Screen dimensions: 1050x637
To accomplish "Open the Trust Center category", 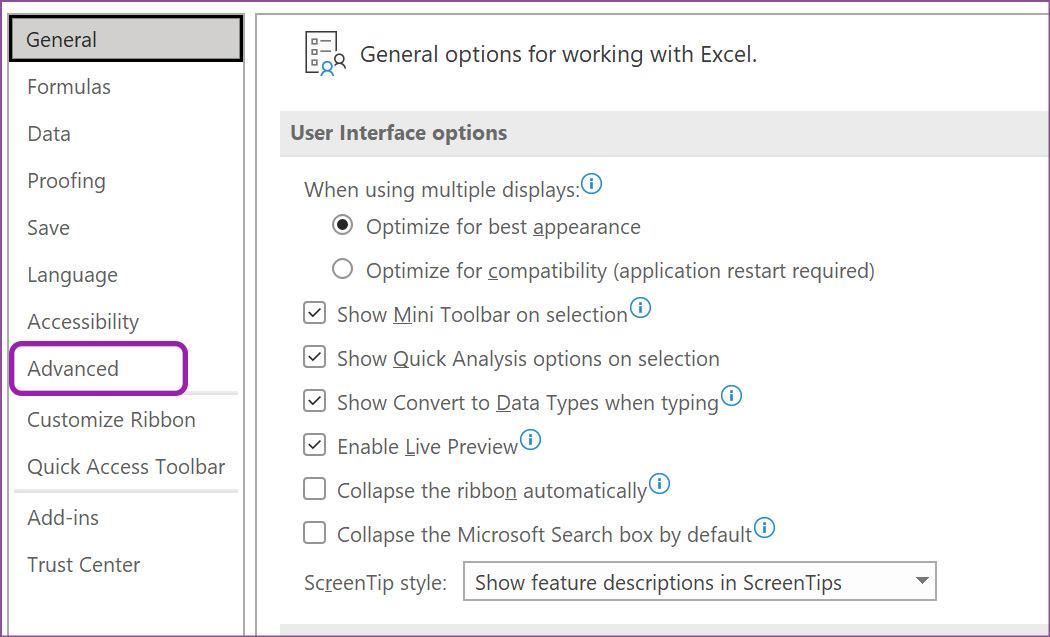I will (84, 565).
